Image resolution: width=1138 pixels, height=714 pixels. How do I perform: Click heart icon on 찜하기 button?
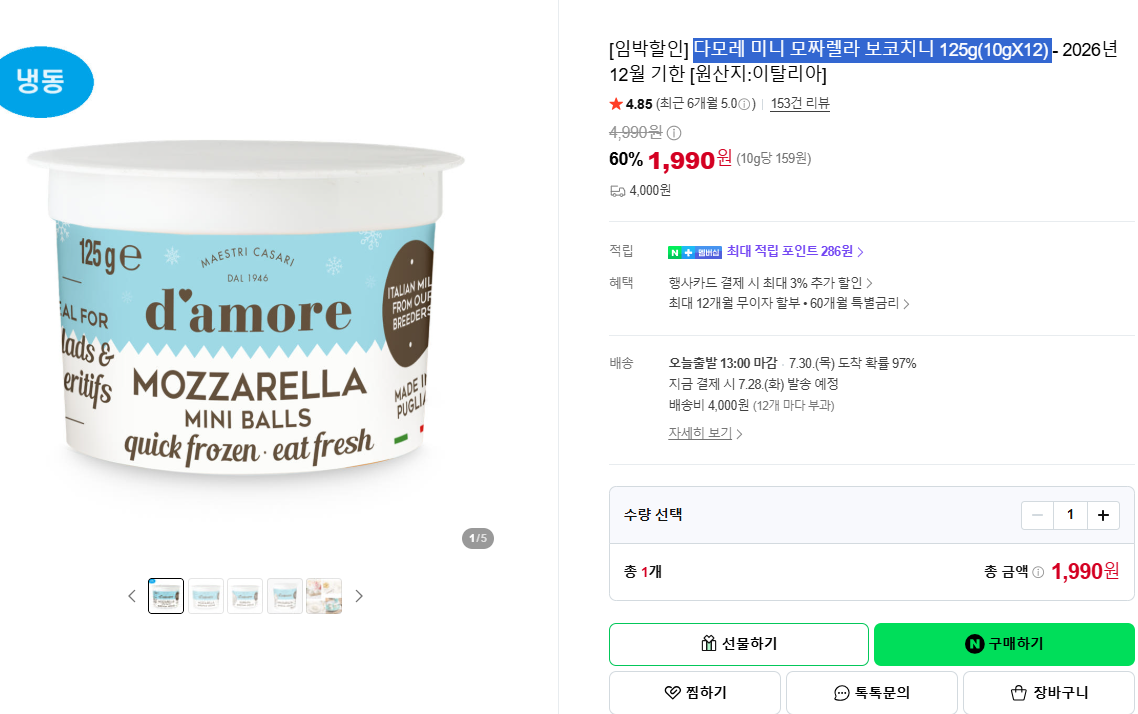pos(673,693)
